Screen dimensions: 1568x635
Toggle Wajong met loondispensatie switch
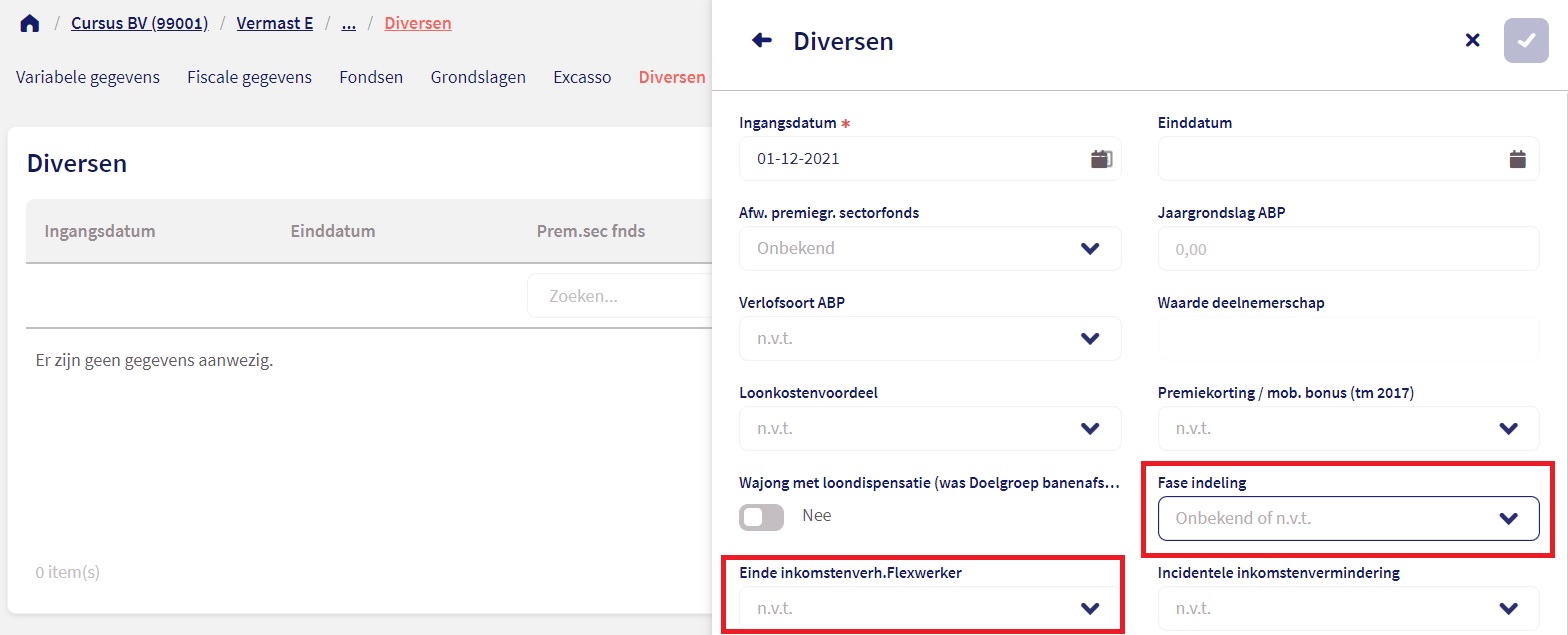[x=762, y=517]
